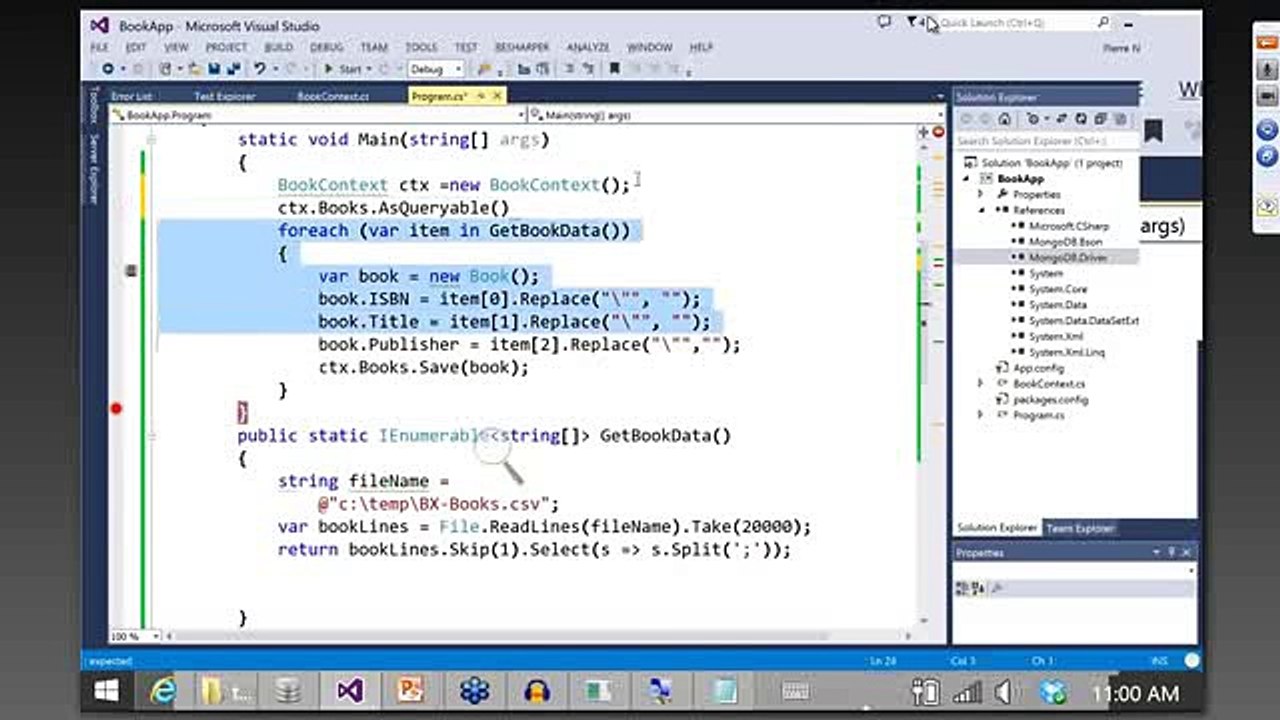Click the Visual Studio taskbar icon
The width and height of the screenshot is (1280, 720).
click(x=350, y=691)
